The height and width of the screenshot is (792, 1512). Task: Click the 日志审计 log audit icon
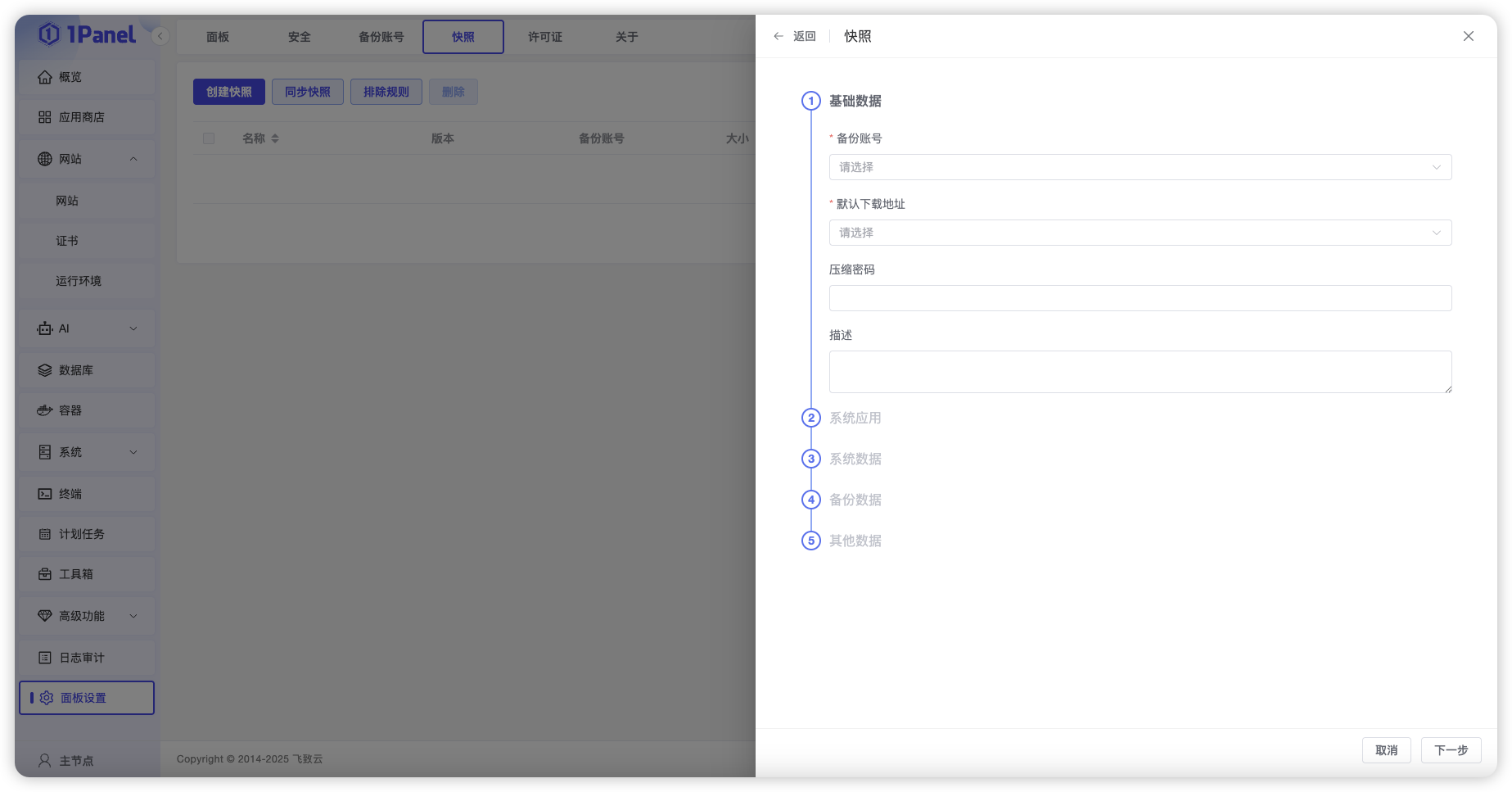[45, 657]
